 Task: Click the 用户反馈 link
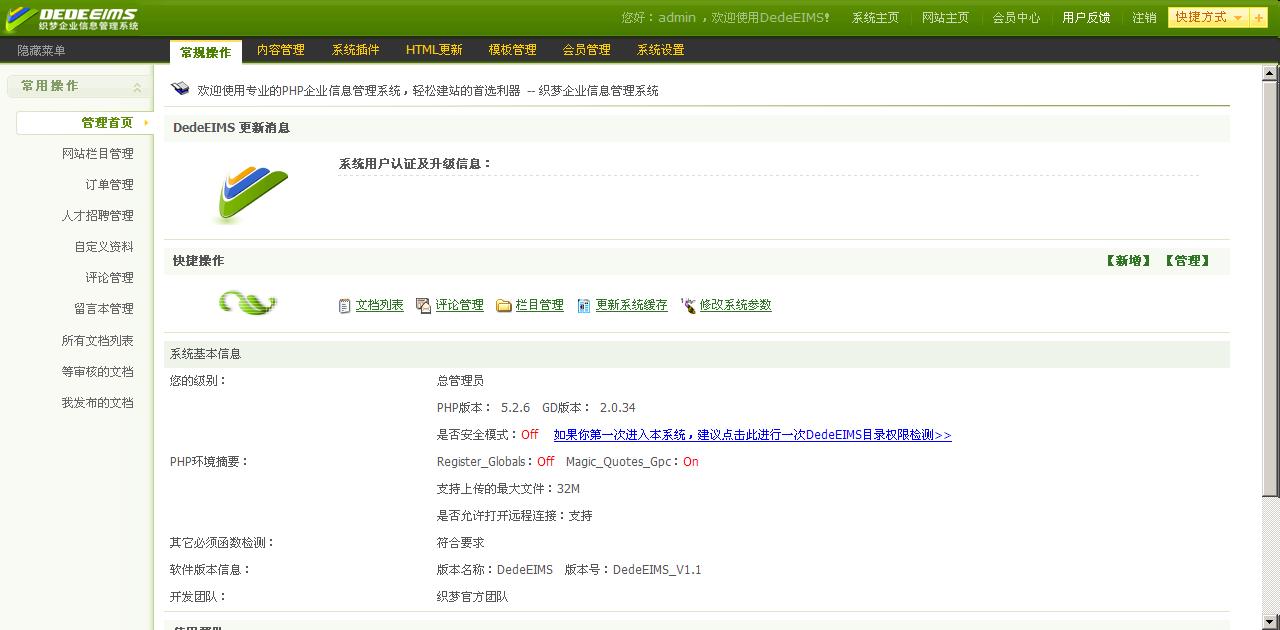(x=1086, y=18)
